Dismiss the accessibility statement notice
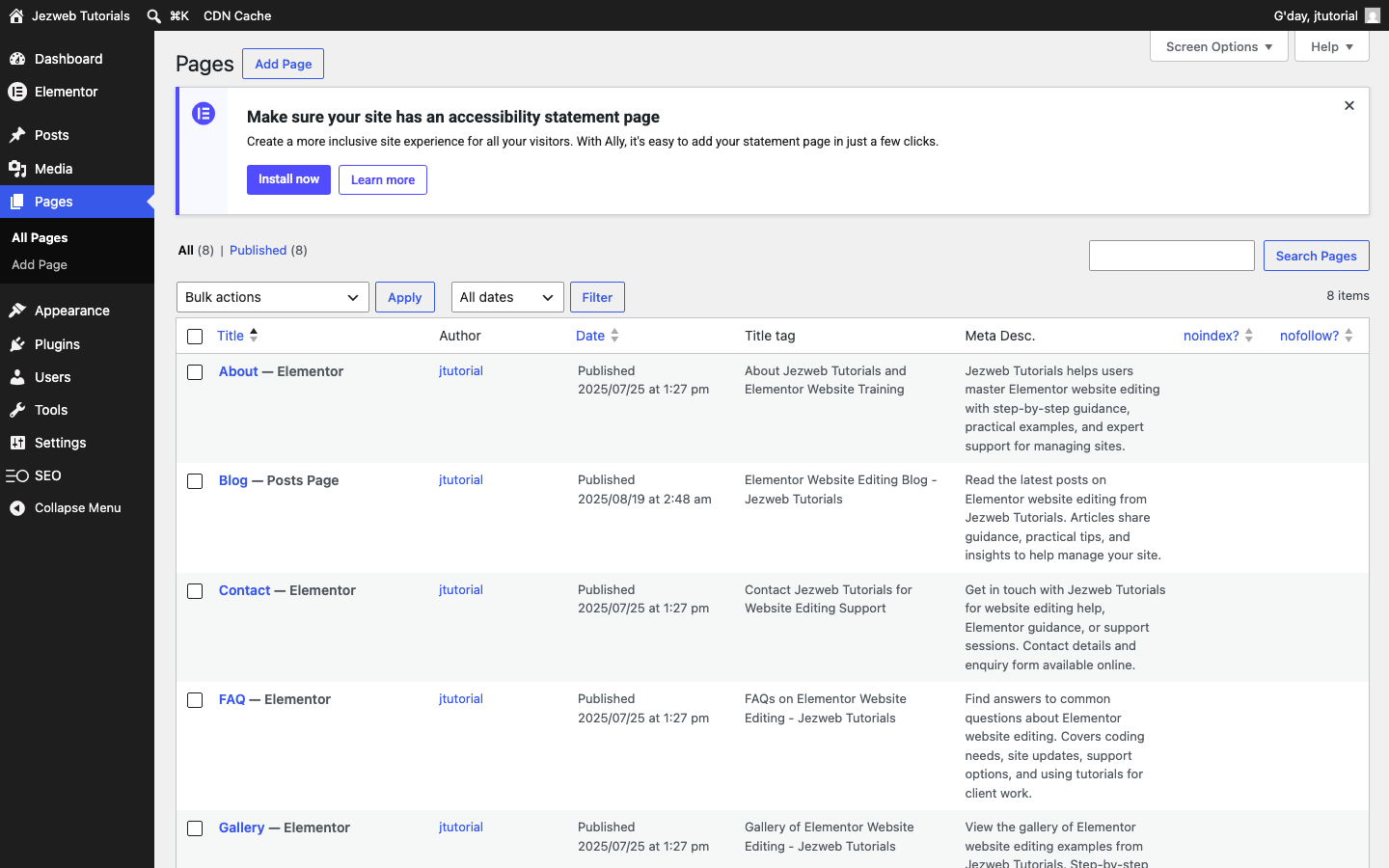The width and height of the screenshot is (1389, 868). pyautogui.click(x=1349, y=106)
